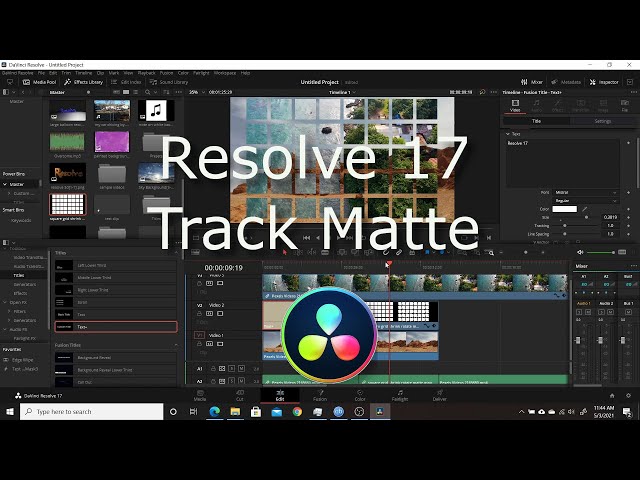Switch media pool to thumbnail view
Viewport: 640px width, 480px height.
click(126, 92)
